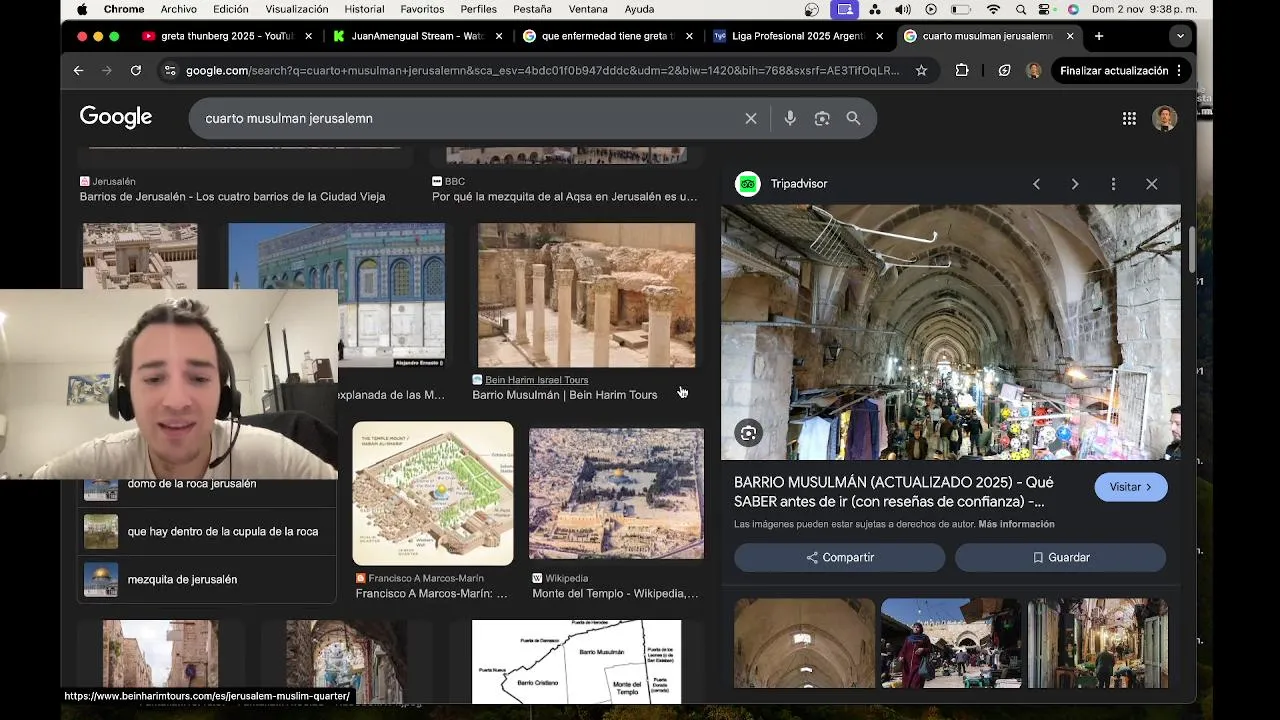Viewport: 1280px width, 720px height.
Task: Bookmark this page with the star icon
Action: pos(921,71)
